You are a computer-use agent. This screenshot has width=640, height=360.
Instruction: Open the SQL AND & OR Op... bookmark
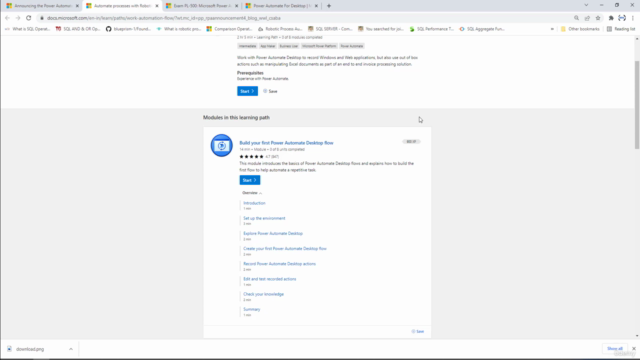(x=78, y=29)
